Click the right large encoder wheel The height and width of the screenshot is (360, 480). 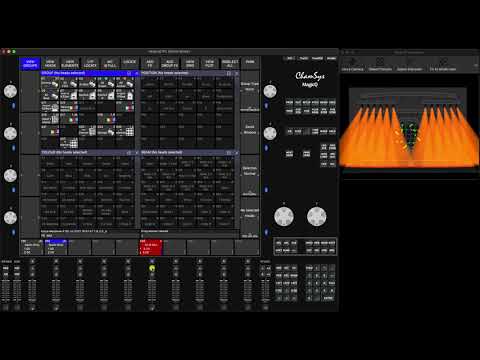pos(316,217)
